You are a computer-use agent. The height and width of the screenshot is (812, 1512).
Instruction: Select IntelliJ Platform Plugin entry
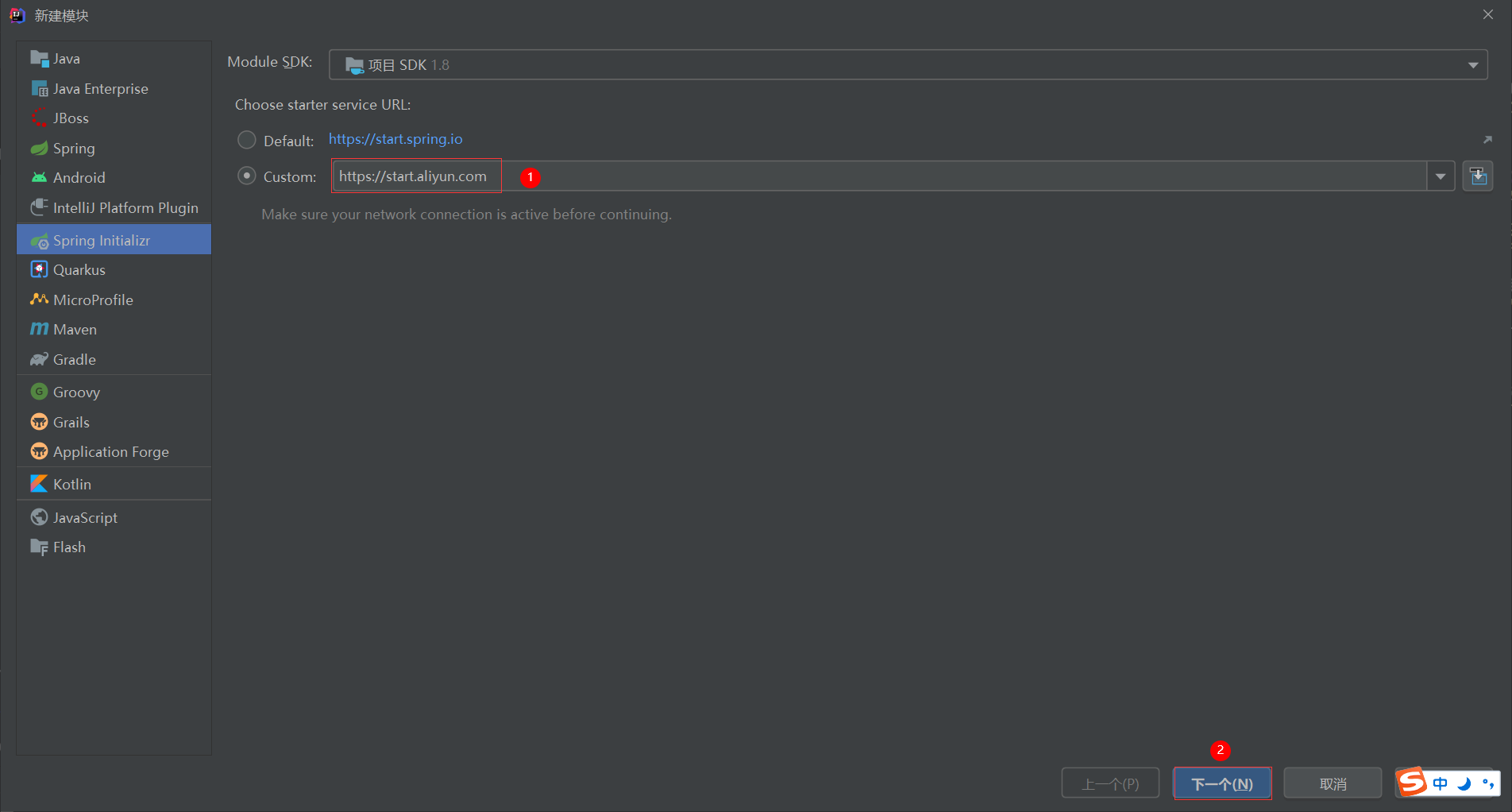125,207
